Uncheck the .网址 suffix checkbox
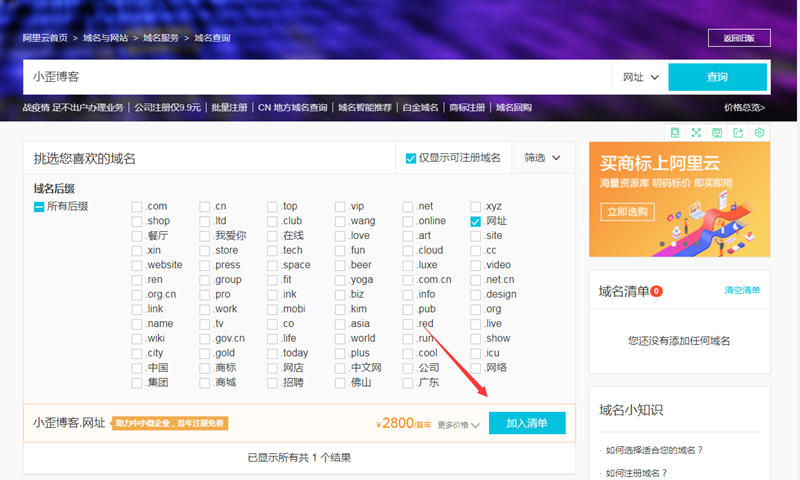Screen dimensions: 800x480 point(476,221)
